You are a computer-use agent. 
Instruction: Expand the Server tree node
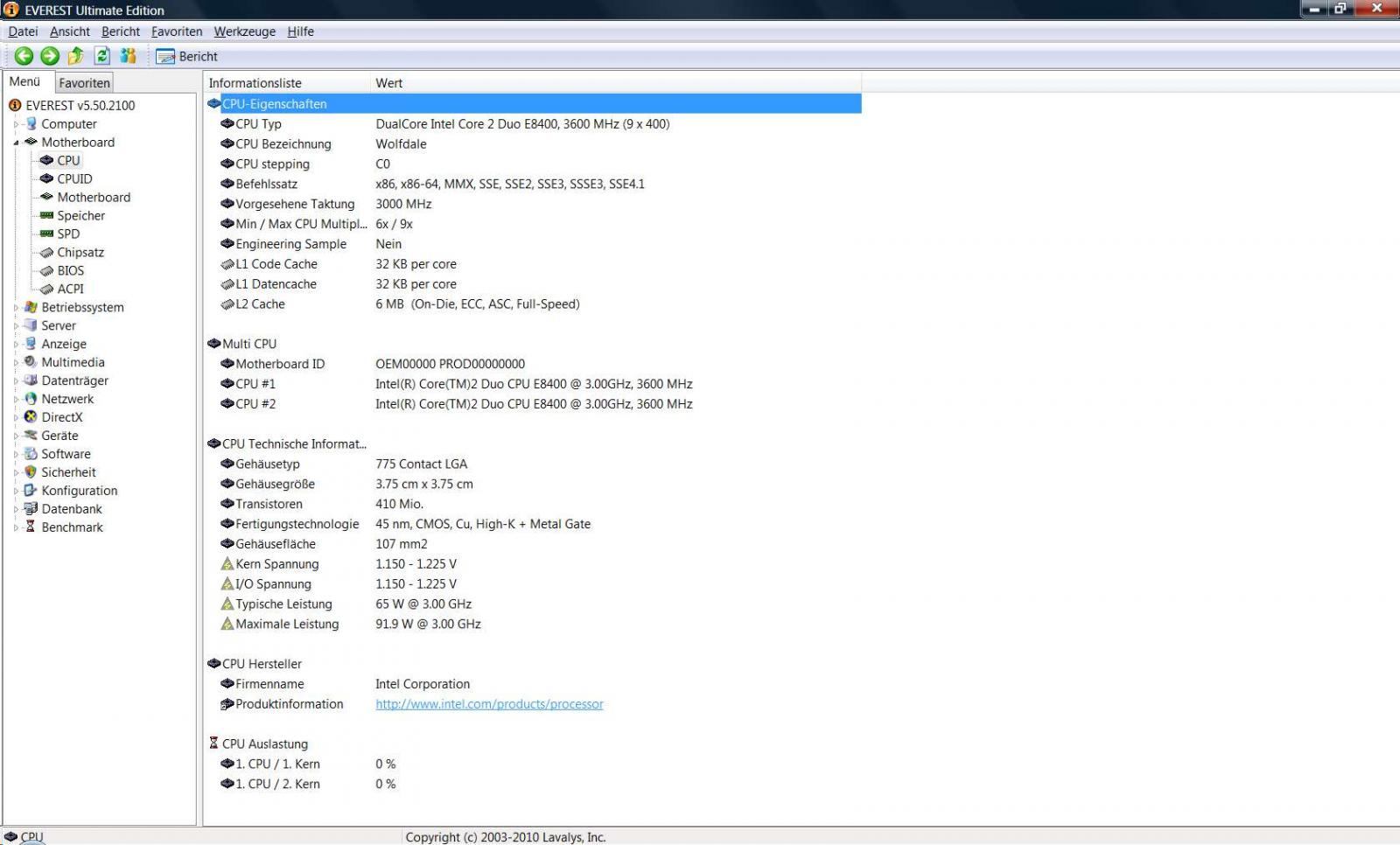[16, 326]
